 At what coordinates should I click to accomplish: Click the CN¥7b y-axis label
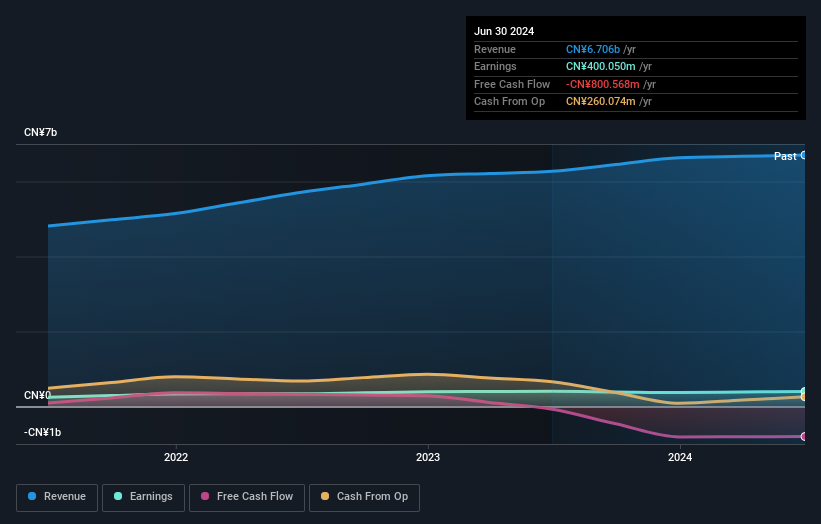(40, 132)
